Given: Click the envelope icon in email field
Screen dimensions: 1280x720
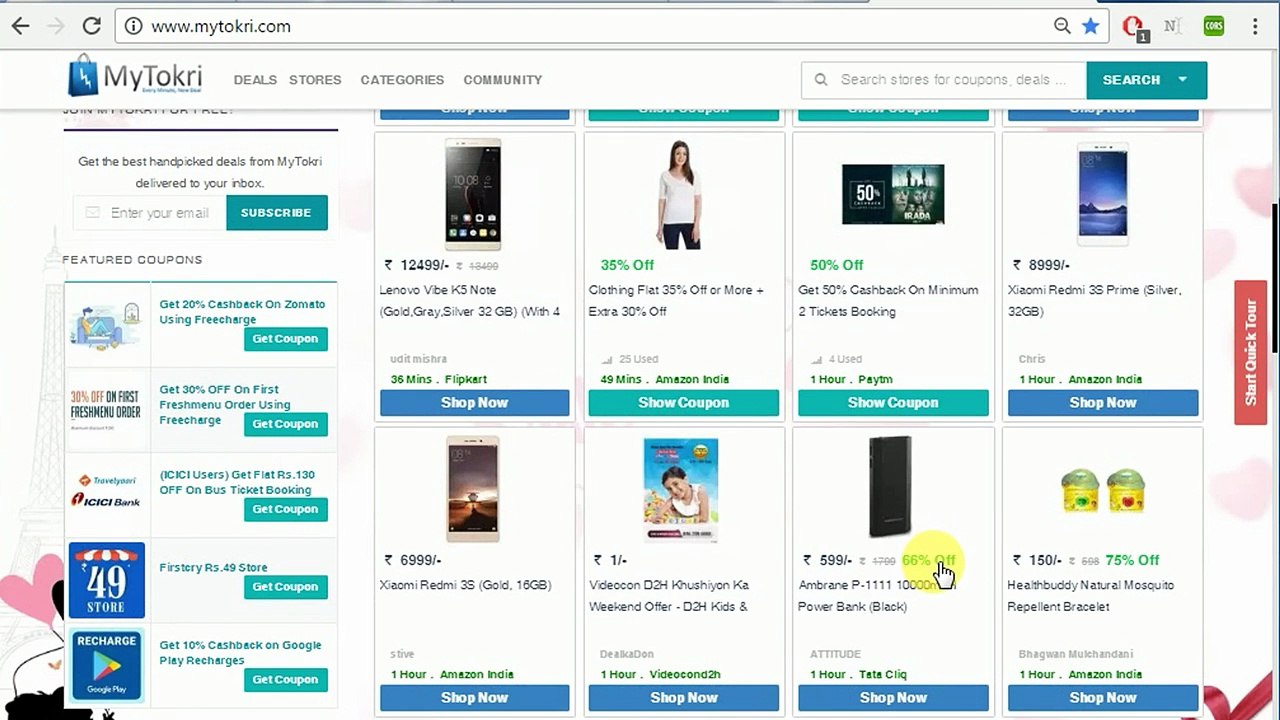Looking at the screenshot, I should (93, 213).
